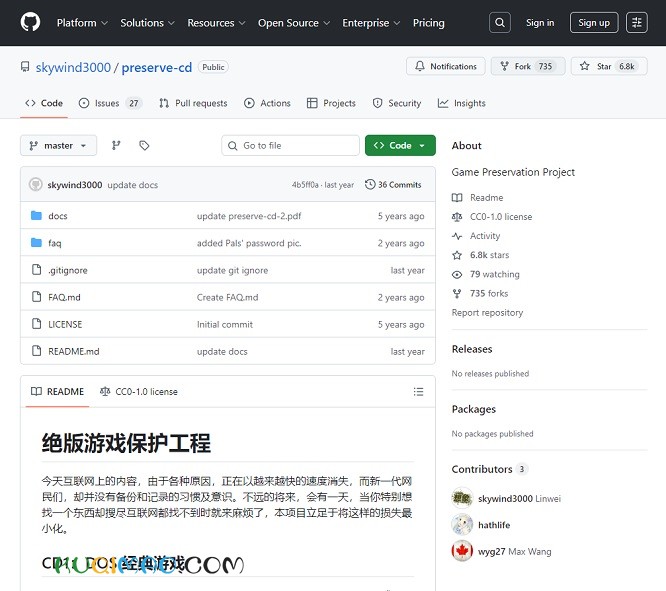Open hathlife contributor profile name

pyautogui.click(x=494, y=525)
